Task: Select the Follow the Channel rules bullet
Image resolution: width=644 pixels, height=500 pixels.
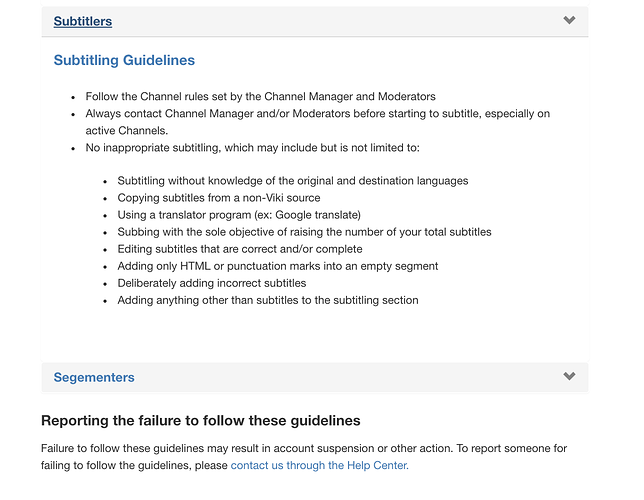Action: point(260,97)
